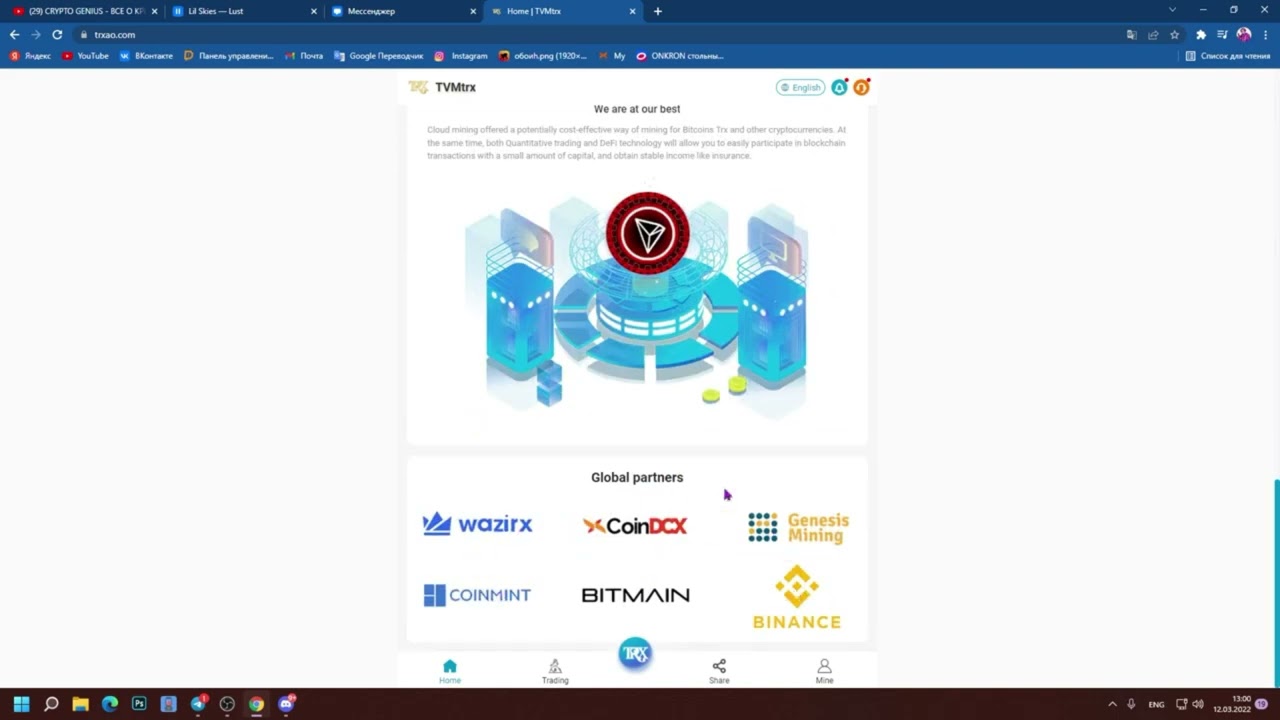Open the English language selector
The image size is (1280, 720).
coord(800,87)
